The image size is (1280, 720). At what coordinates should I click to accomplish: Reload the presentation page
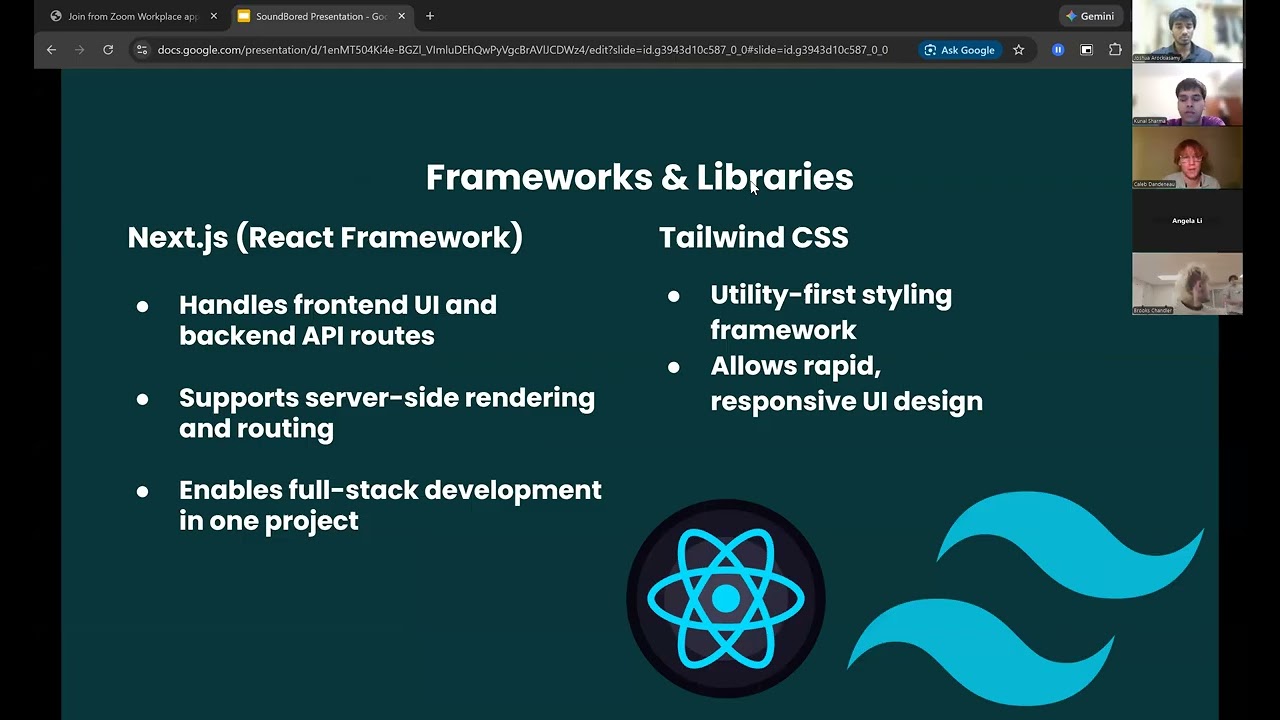tap(108, 50)
